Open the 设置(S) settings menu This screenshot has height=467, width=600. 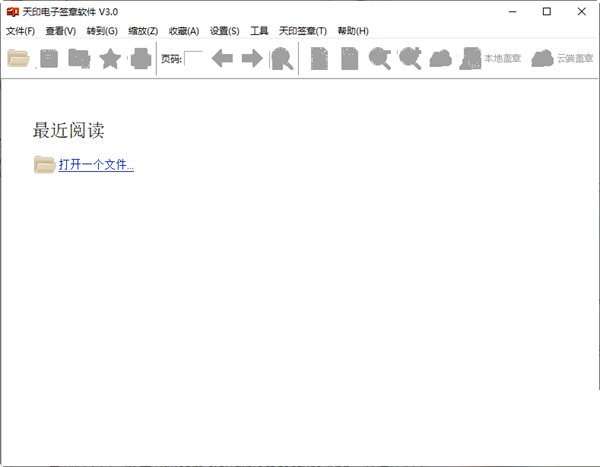[x=224, y=31]
